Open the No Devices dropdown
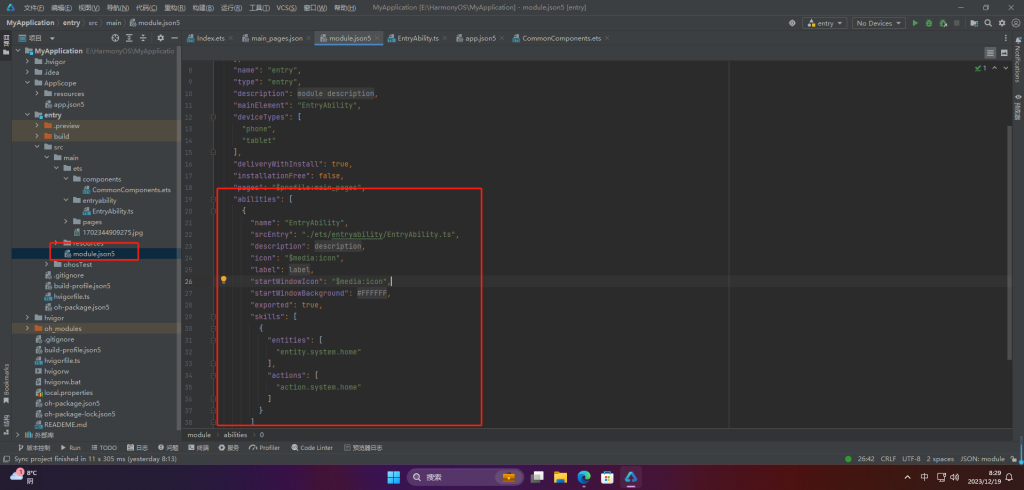 pos(877,22)
